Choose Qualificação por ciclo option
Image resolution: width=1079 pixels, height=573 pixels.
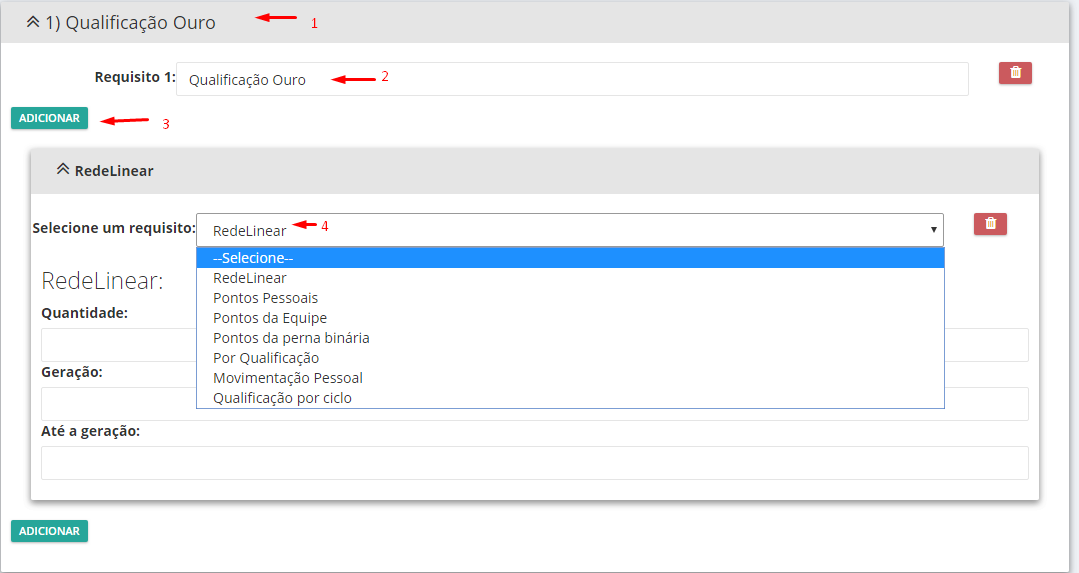[570, 398]
